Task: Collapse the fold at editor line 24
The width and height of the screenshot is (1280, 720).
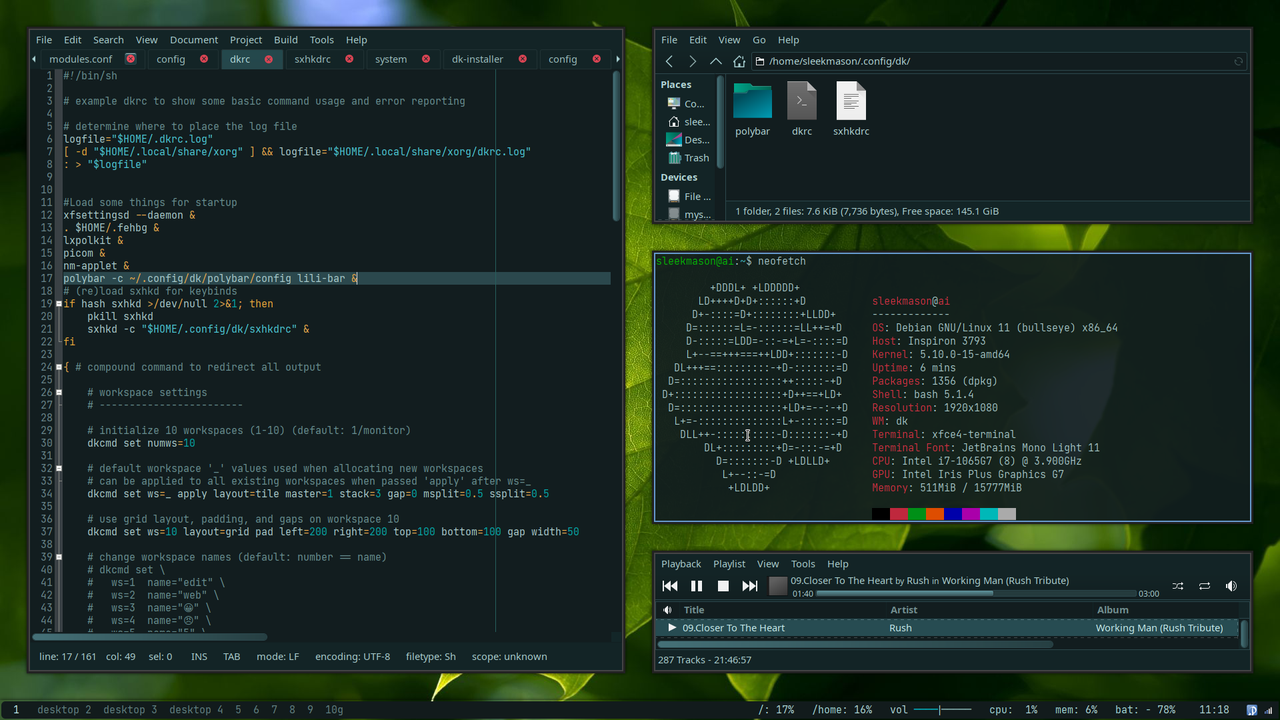Action: 59,367
